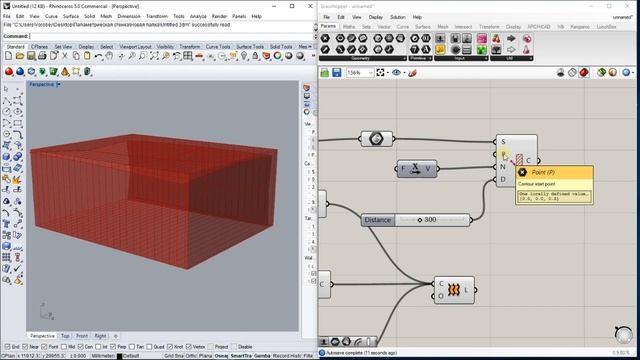Click the blue floppy save icon in Grasshopper
Screen dimensions: 640x360
point(336,73)
